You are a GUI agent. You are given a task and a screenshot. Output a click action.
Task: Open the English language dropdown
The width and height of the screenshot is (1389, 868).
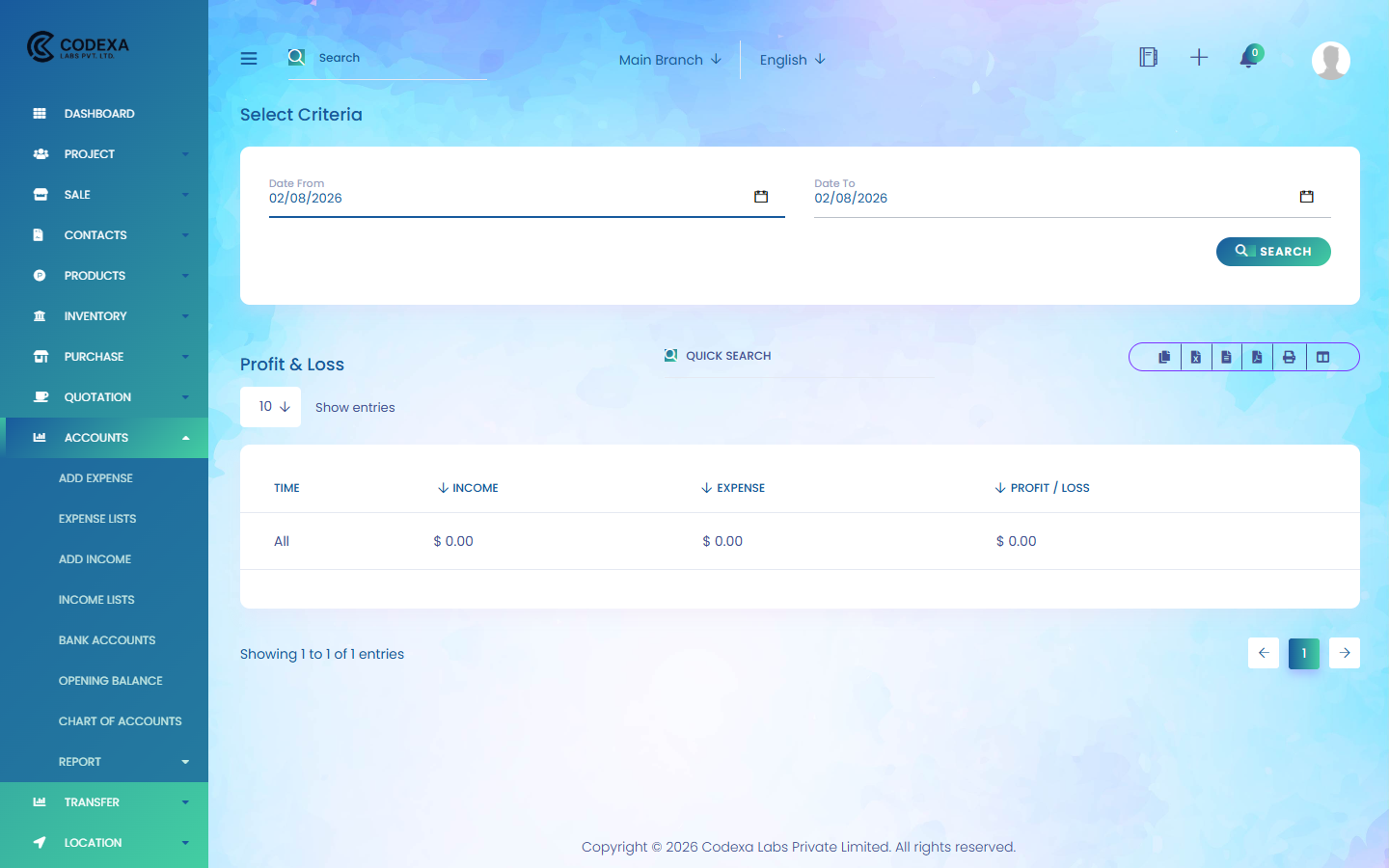coord(792,60)
